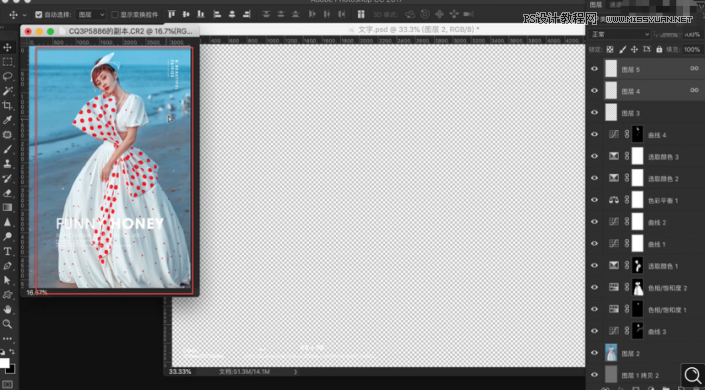Select the Type tool
This screenshot has width=705, height=390.
(8, 251)
